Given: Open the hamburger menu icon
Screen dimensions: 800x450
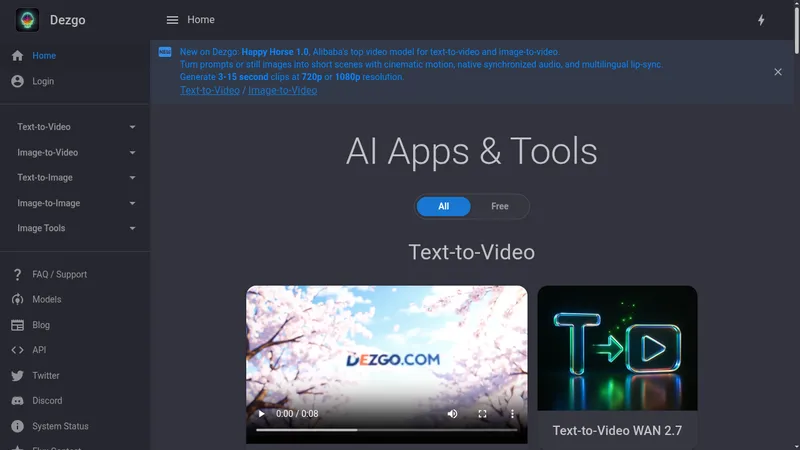Looking at the screenshot, I should click(172, 20).
